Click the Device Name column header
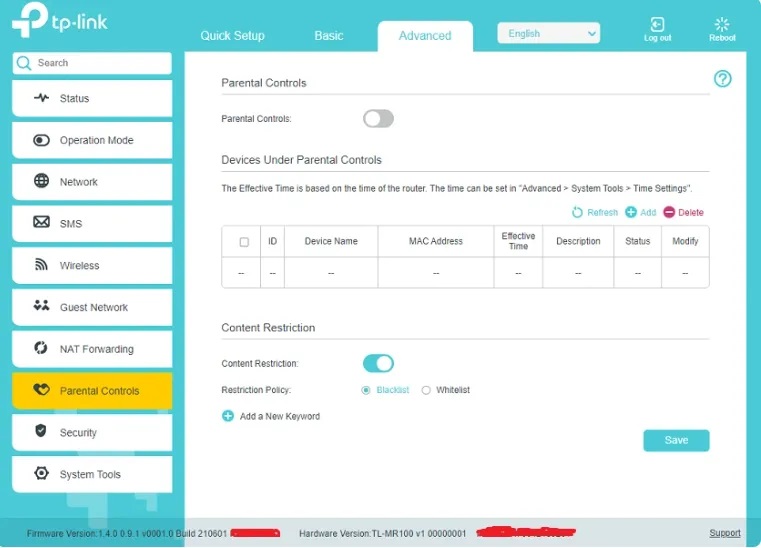This screenshot has height=548, width=761. (331, 241)
